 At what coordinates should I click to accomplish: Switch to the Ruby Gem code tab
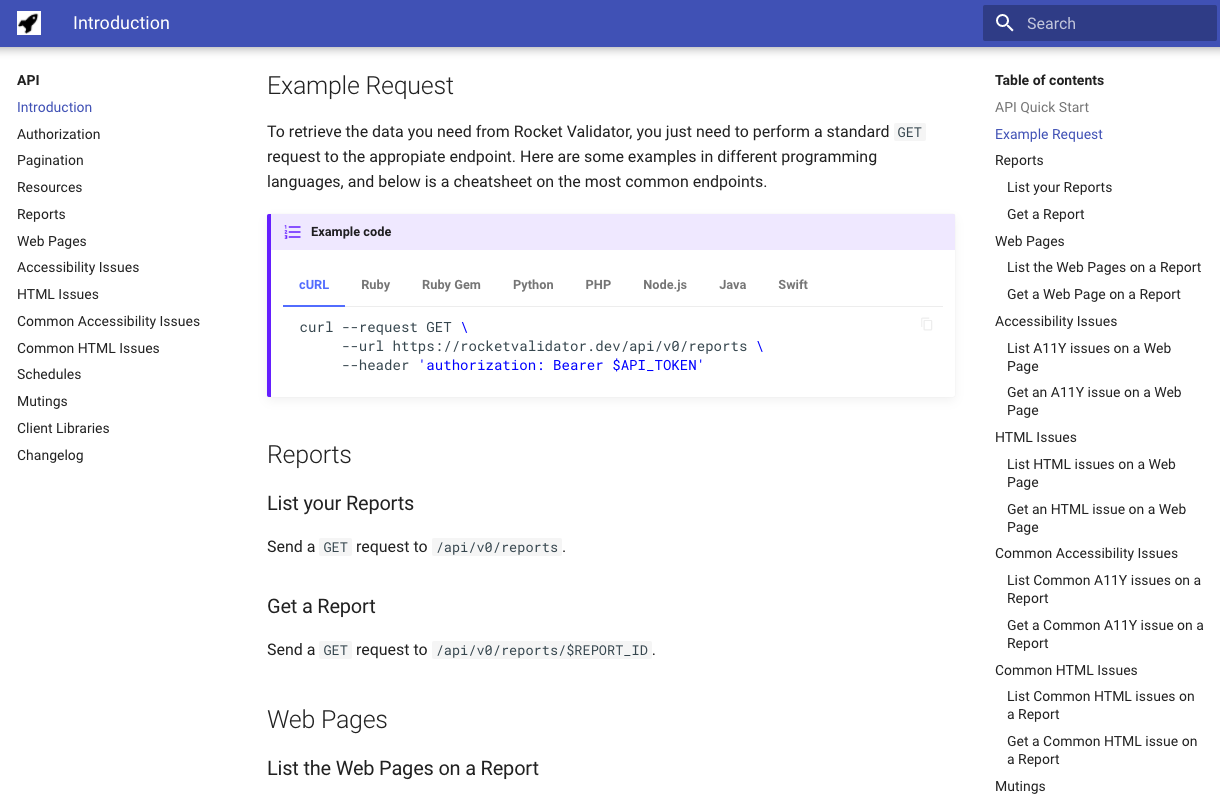[x=451, y=285]
